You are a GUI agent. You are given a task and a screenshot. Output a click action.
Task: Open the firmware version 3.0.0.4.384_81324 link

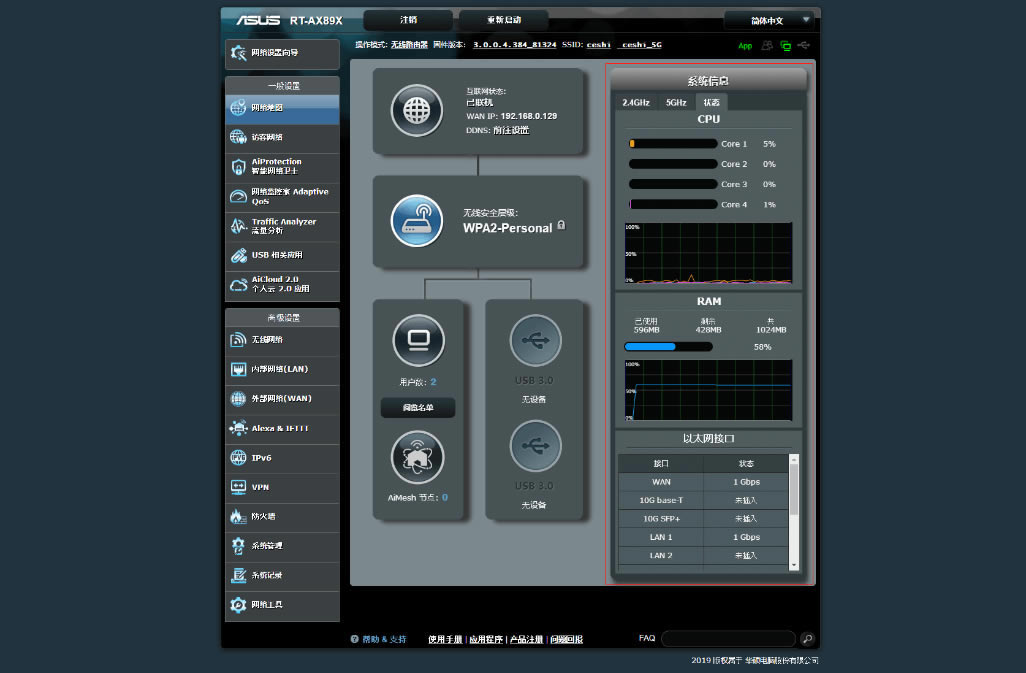coord(514,45)
